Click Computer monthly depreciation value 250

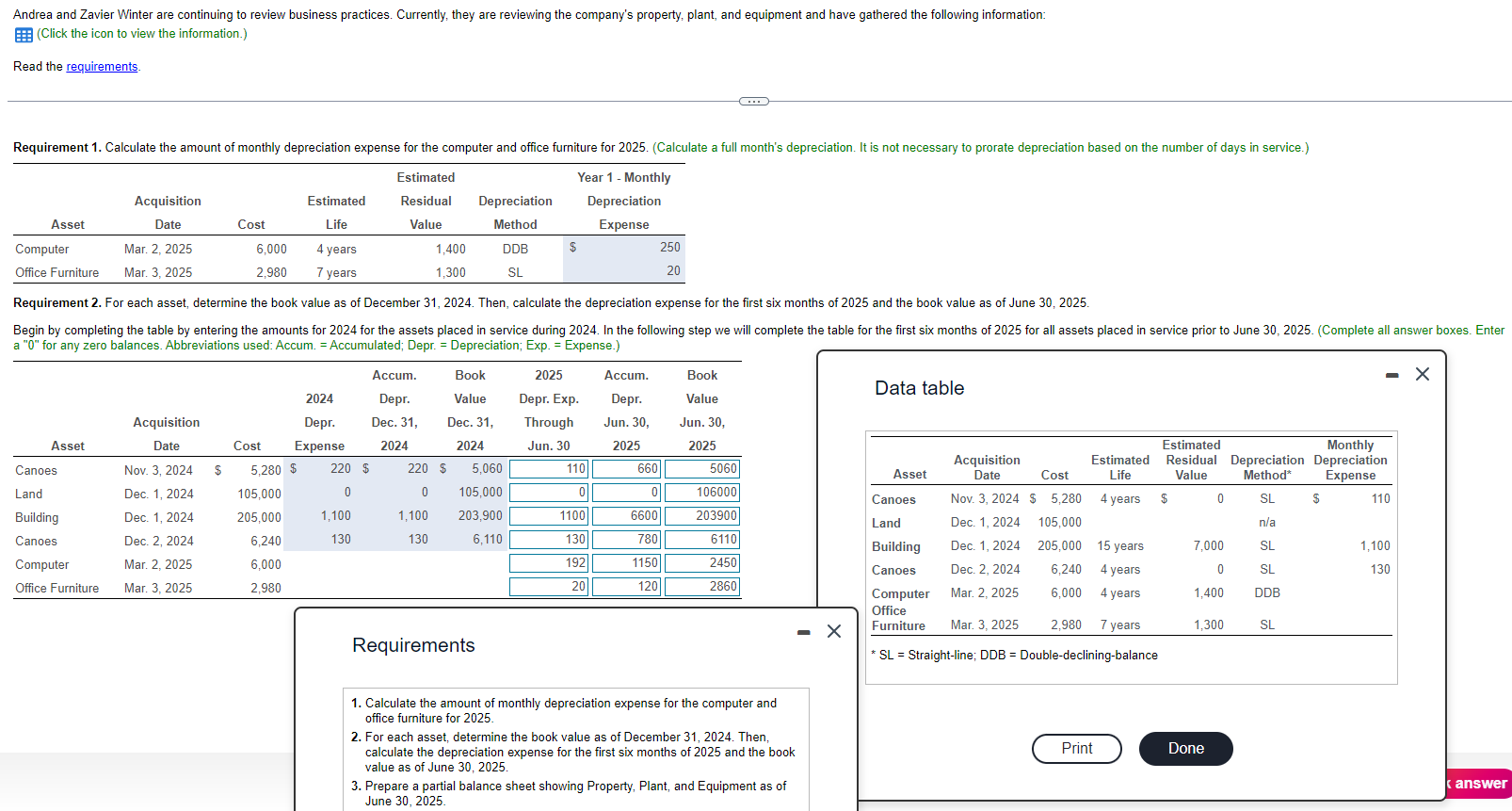[669, 248]
